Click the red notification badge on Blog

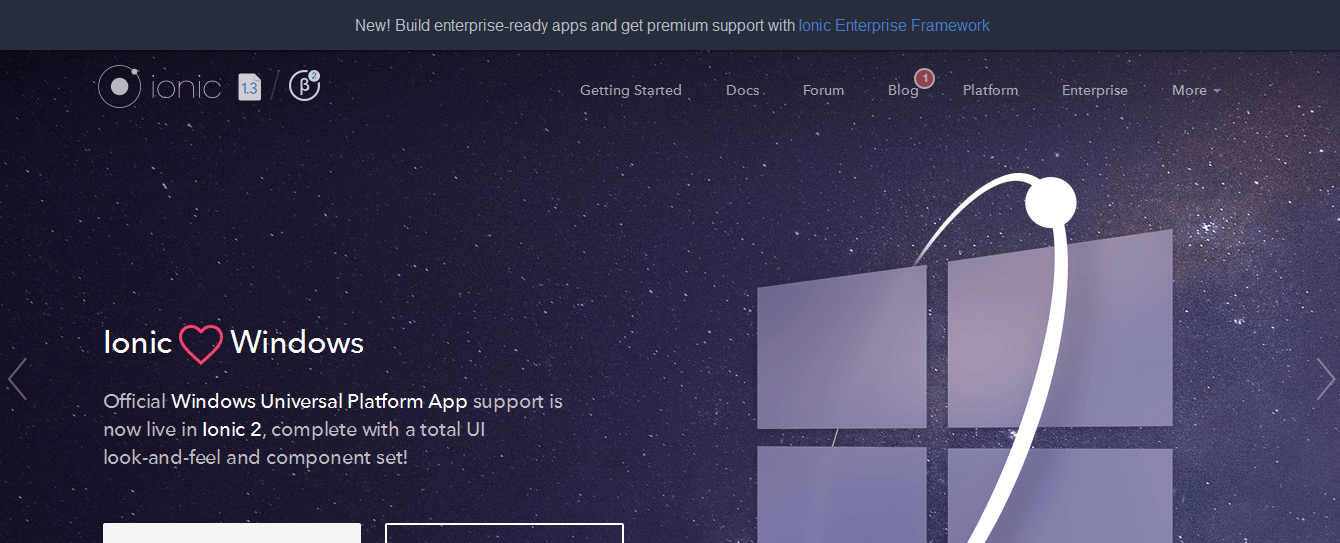tap(924, 78)
